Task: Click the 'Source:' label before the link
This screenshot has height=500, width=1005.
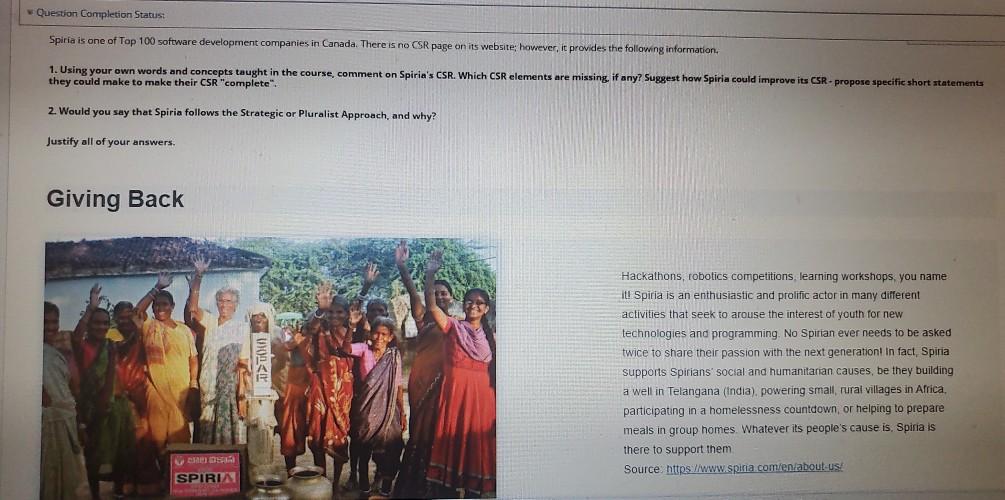Action: tap(642, 469)
